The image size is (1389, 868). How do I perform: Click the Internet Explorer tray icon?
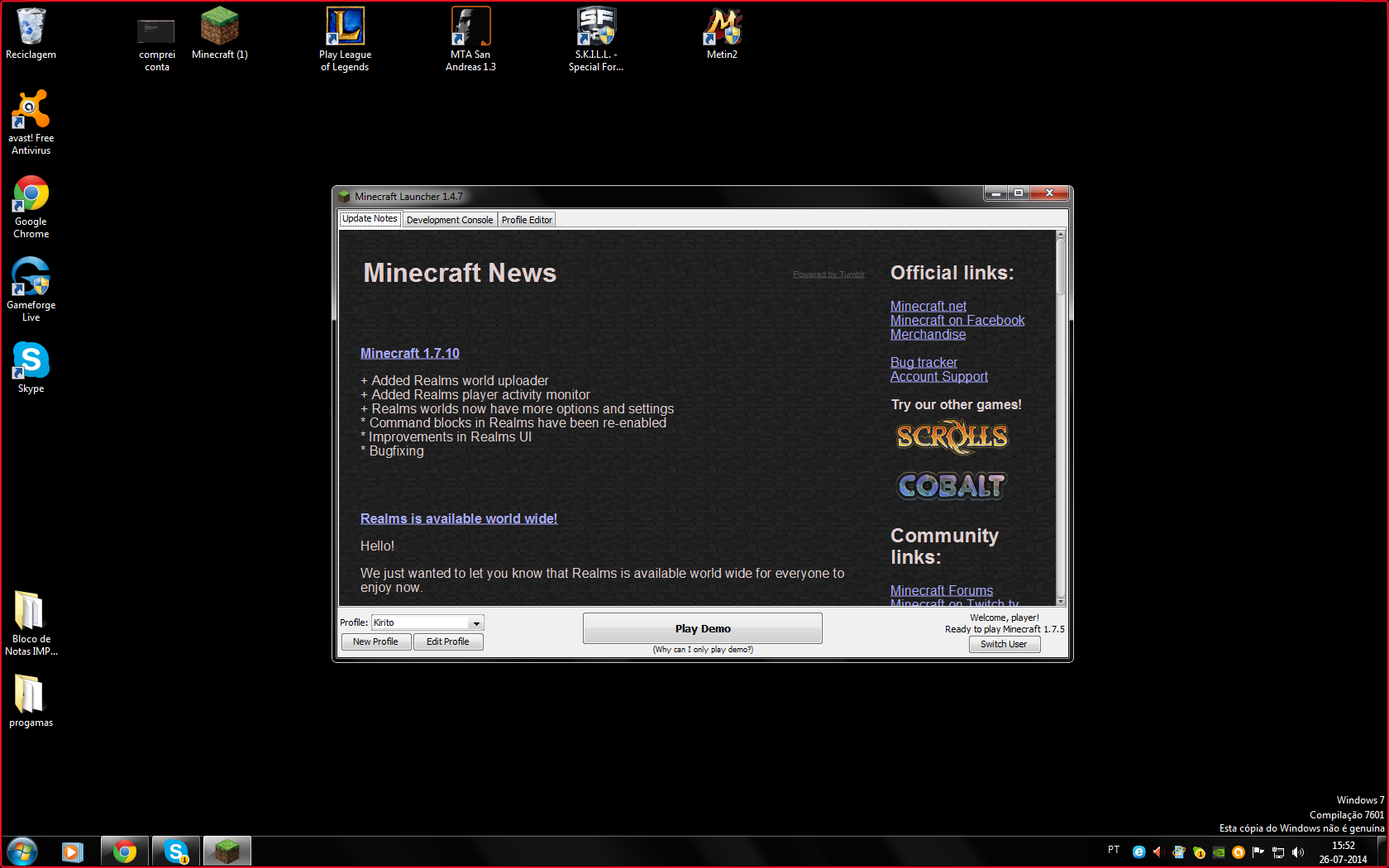tap(1138, 851)
